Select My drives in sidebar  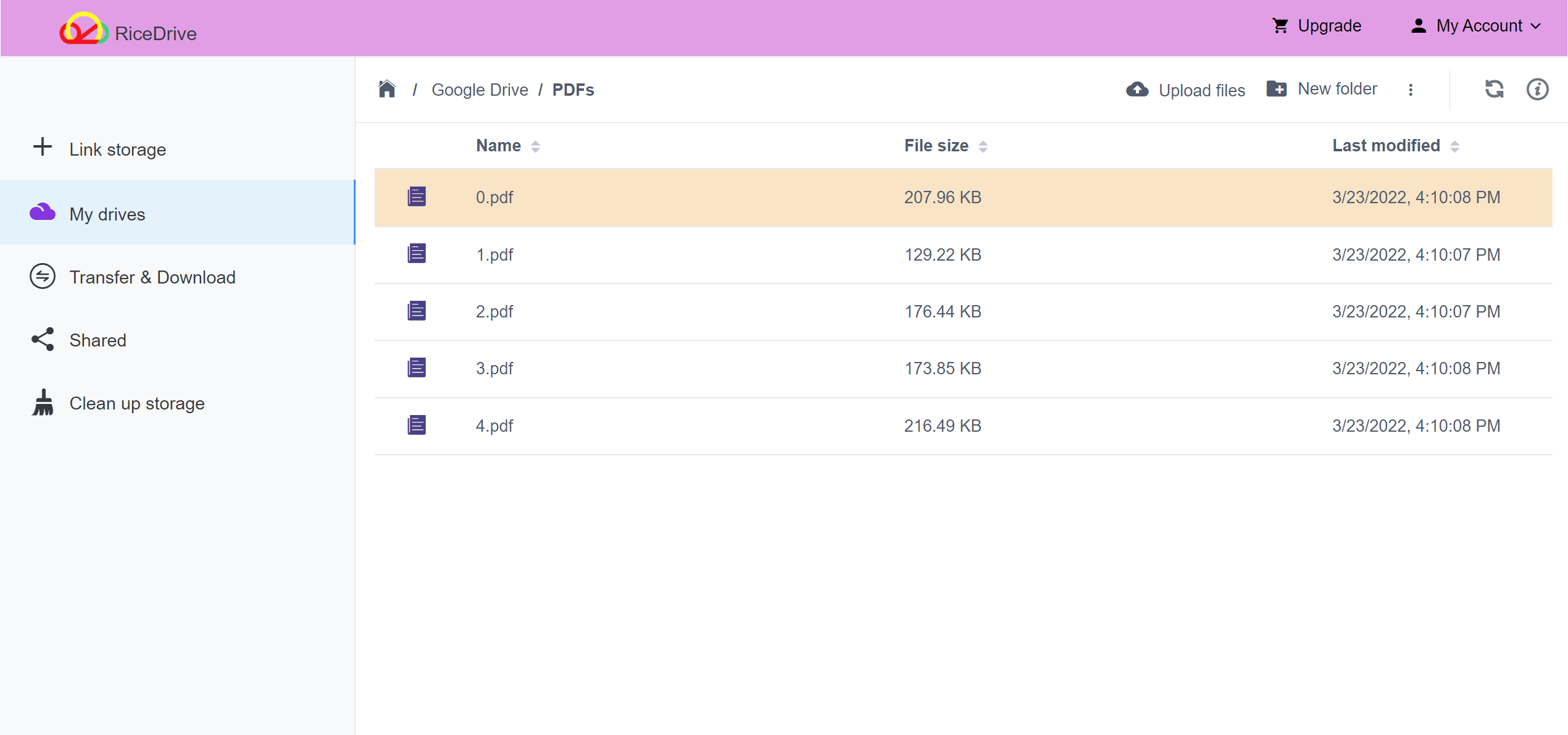pos(107,214)
